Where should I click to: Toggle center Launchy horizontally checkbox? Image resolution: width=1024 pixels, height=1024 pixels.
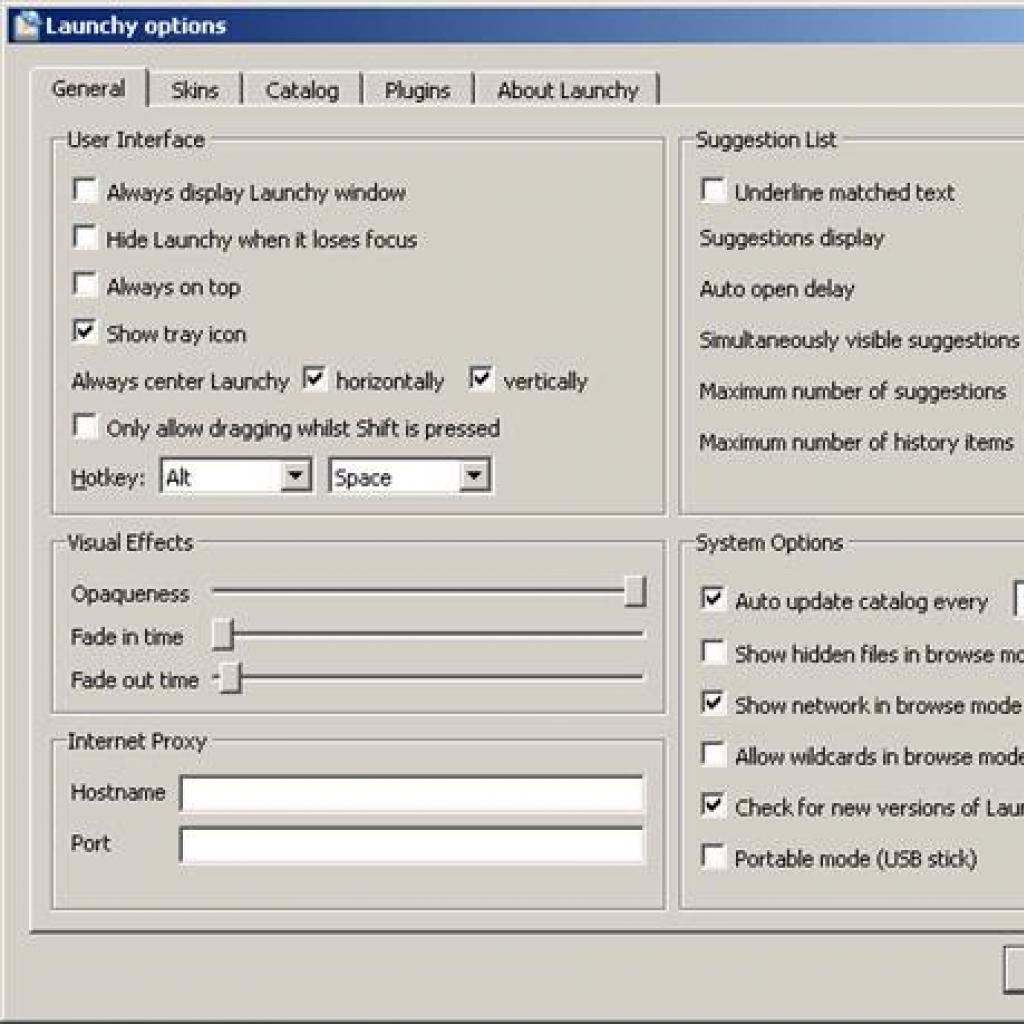314,379
